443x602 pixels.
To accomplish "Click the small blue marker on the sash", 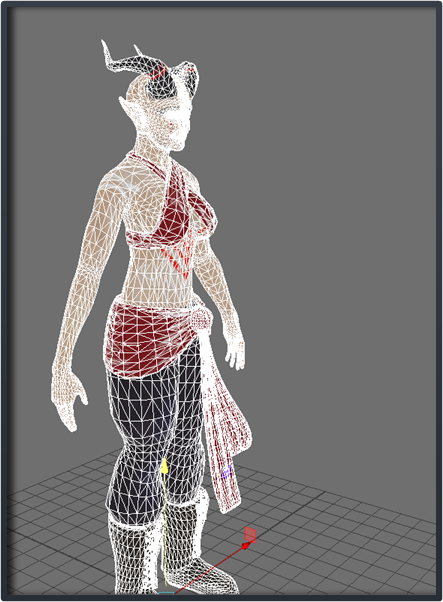I will pyautogui.click(x=226, y=471).
